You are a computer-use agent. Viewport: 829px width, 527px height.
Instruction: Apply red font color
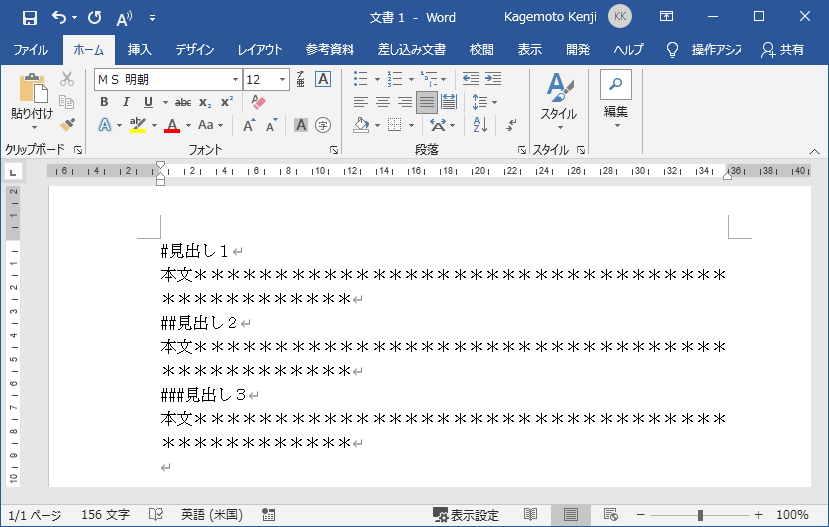[x=172, y=125]
